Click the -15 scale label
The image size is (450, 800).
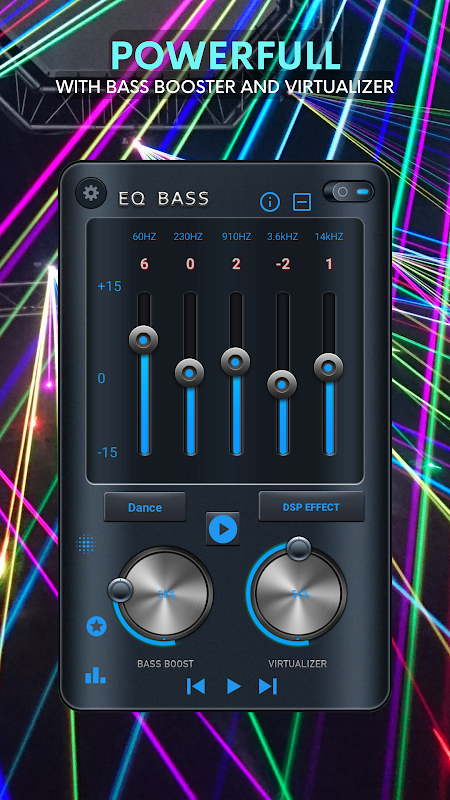(x=107, y=453)
